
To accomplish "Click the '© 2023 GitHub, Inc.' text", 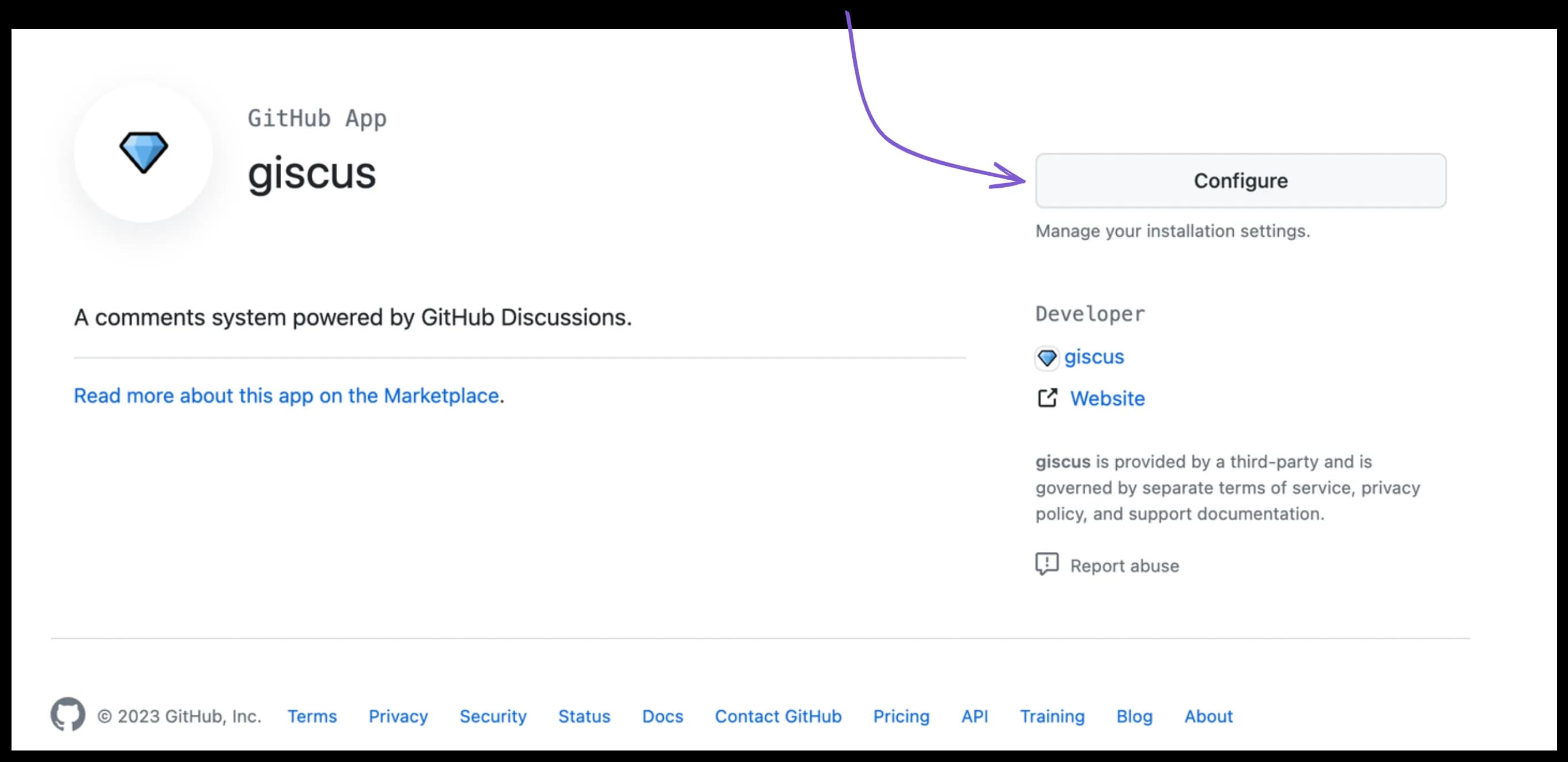I will 180,716.
